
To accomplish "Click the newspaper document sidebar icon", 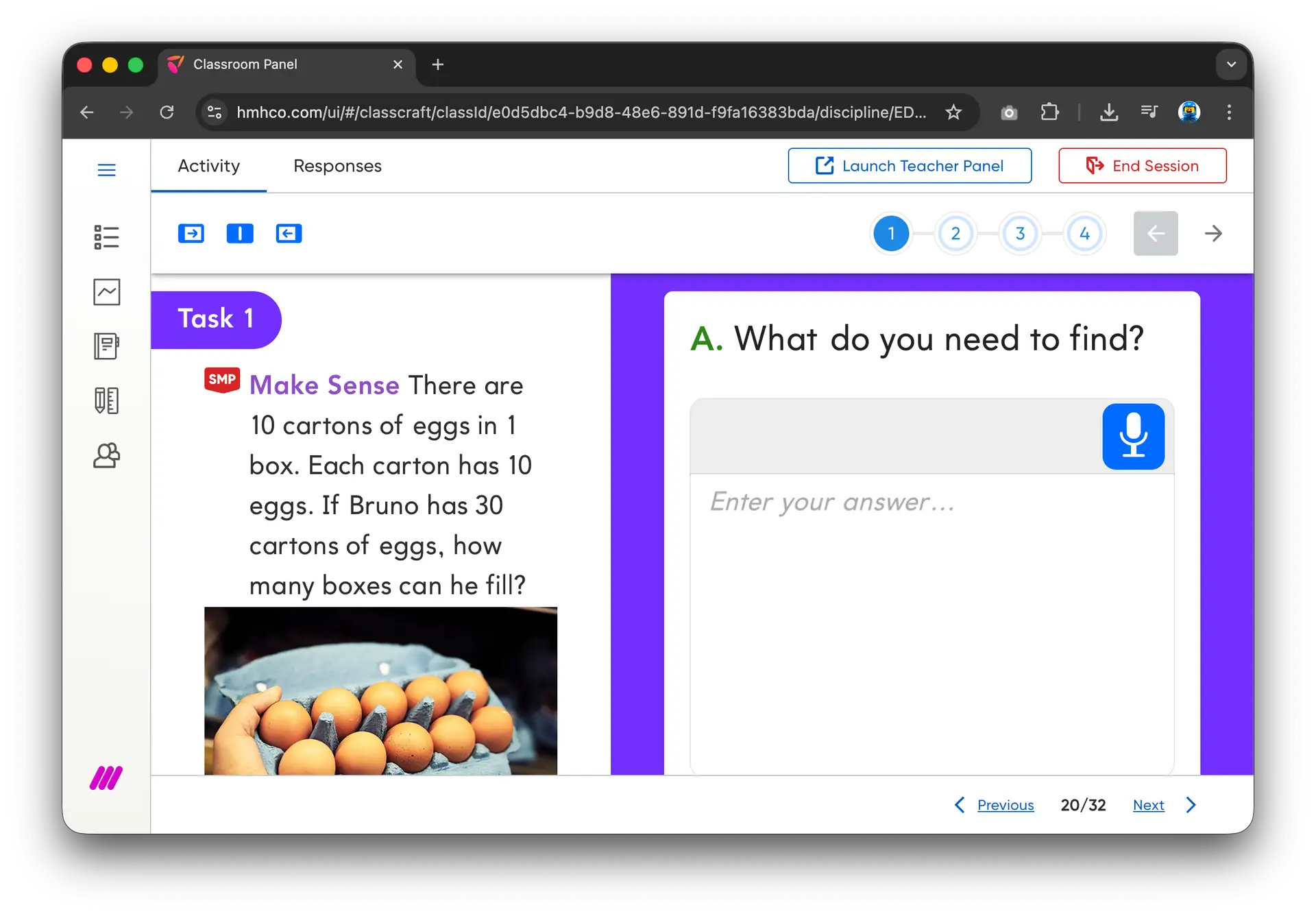I will [x=106, y=346].
